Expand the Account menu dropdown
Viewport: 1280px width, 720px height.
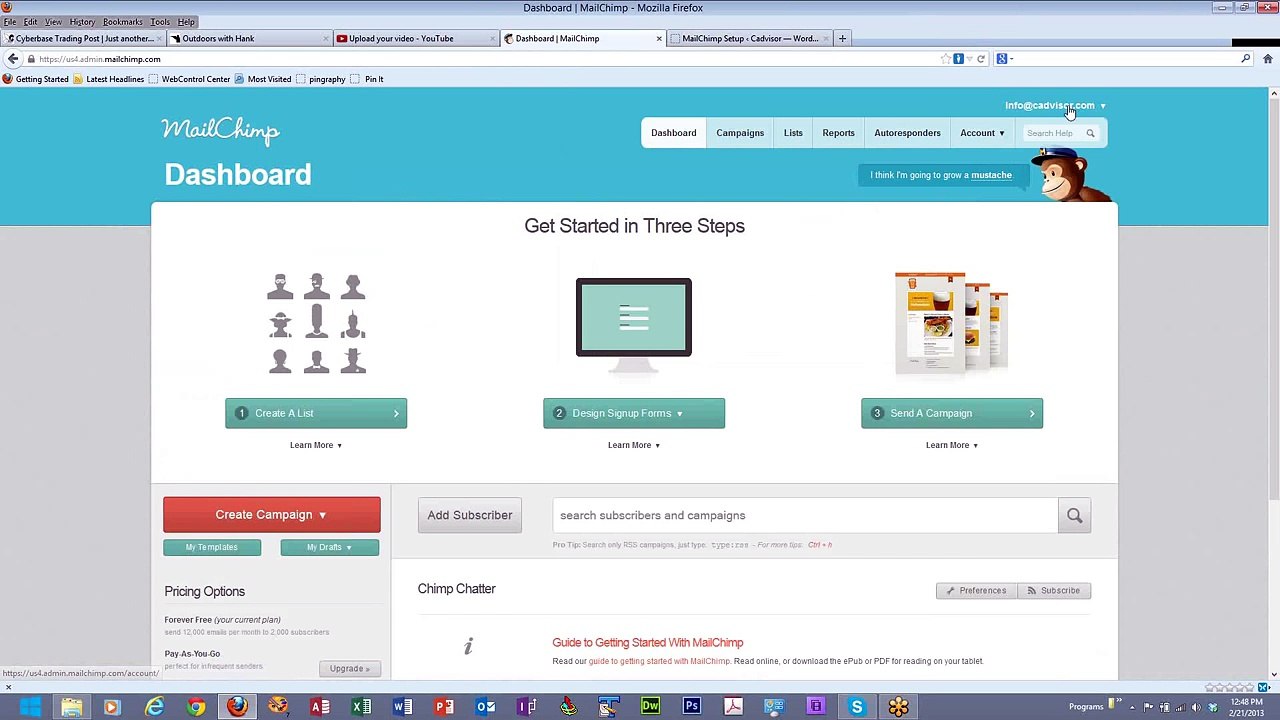982,133
